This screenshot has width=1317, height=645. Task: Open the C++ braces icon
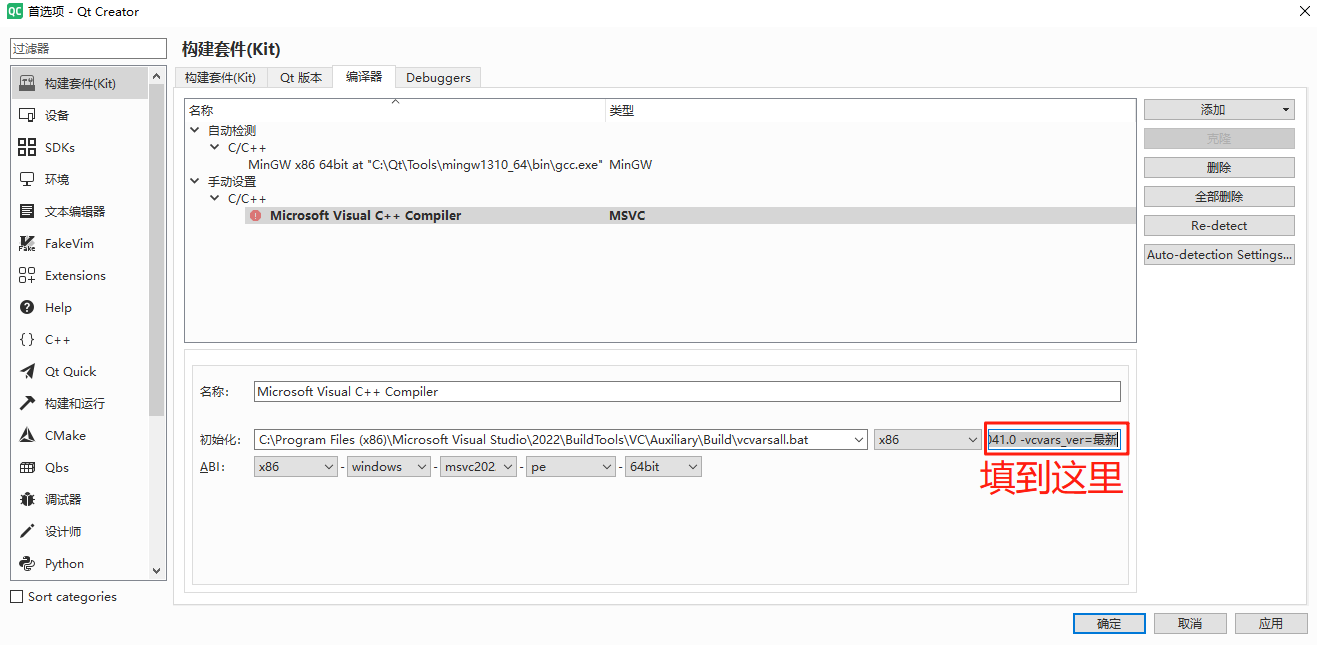(27, 339)
